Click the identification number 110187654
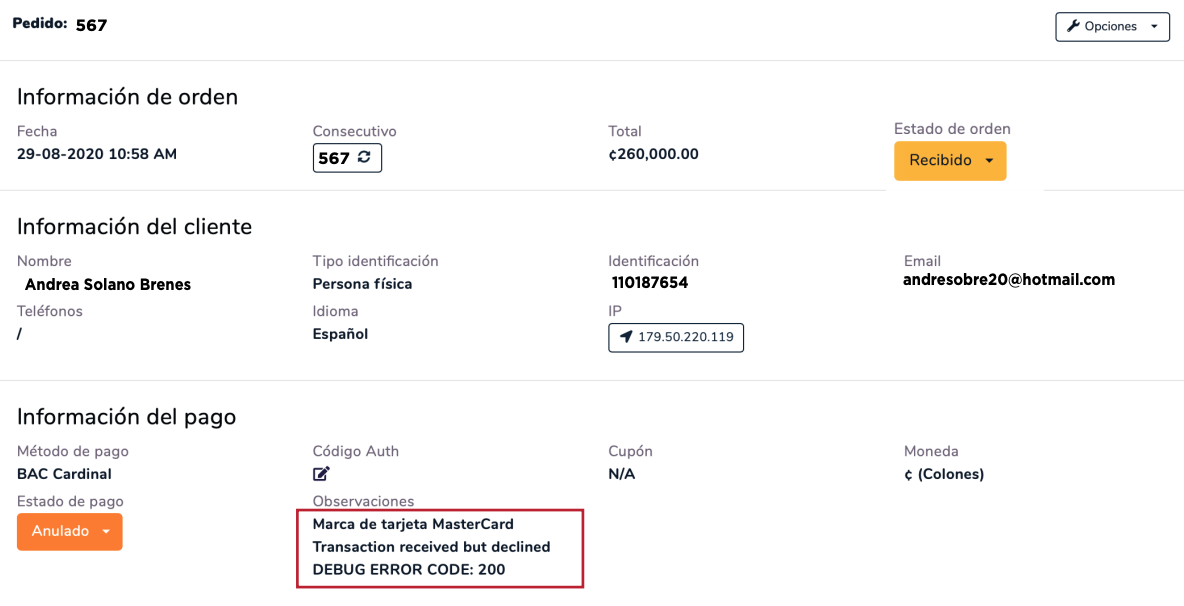Viewport: 1184px width, 606px height. (x=650, y=283)
